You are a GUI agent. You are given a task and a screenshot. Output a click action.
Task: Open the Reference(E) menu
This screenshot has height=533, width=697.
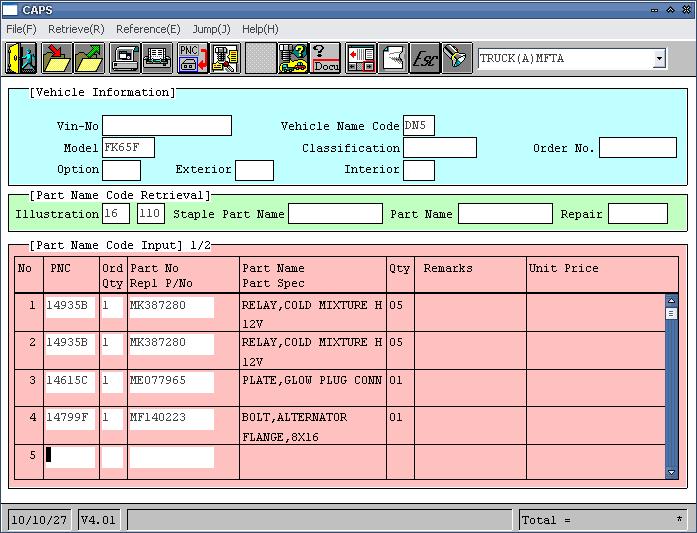[148, 29]
